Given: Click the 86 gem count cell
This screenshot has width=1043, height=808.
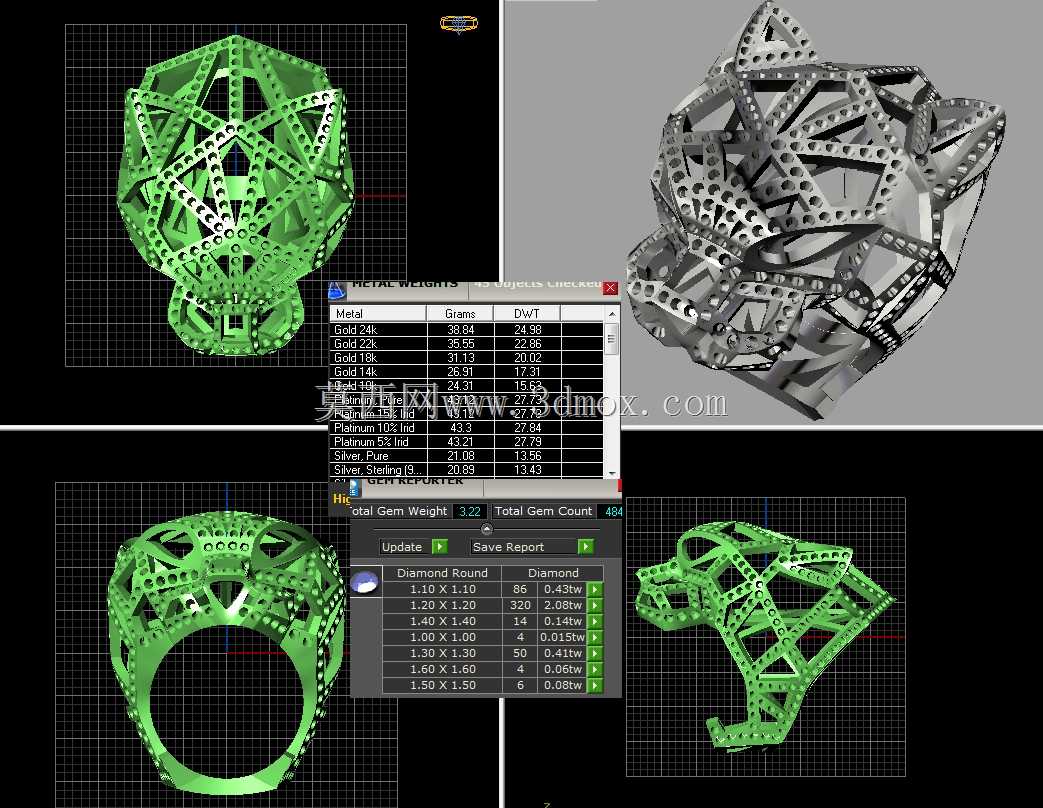Looking at the screenshot, I should point(520,589).
